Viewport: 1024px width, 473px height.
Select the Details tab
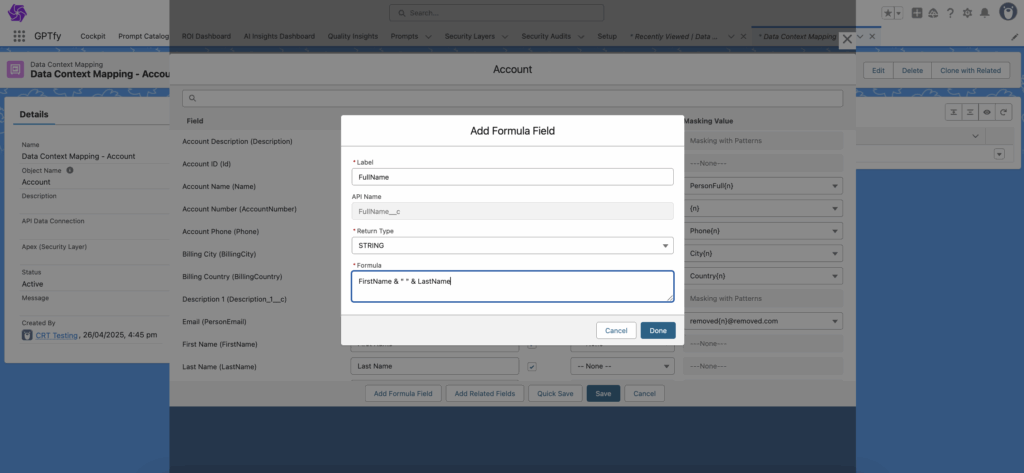(34, 114)
